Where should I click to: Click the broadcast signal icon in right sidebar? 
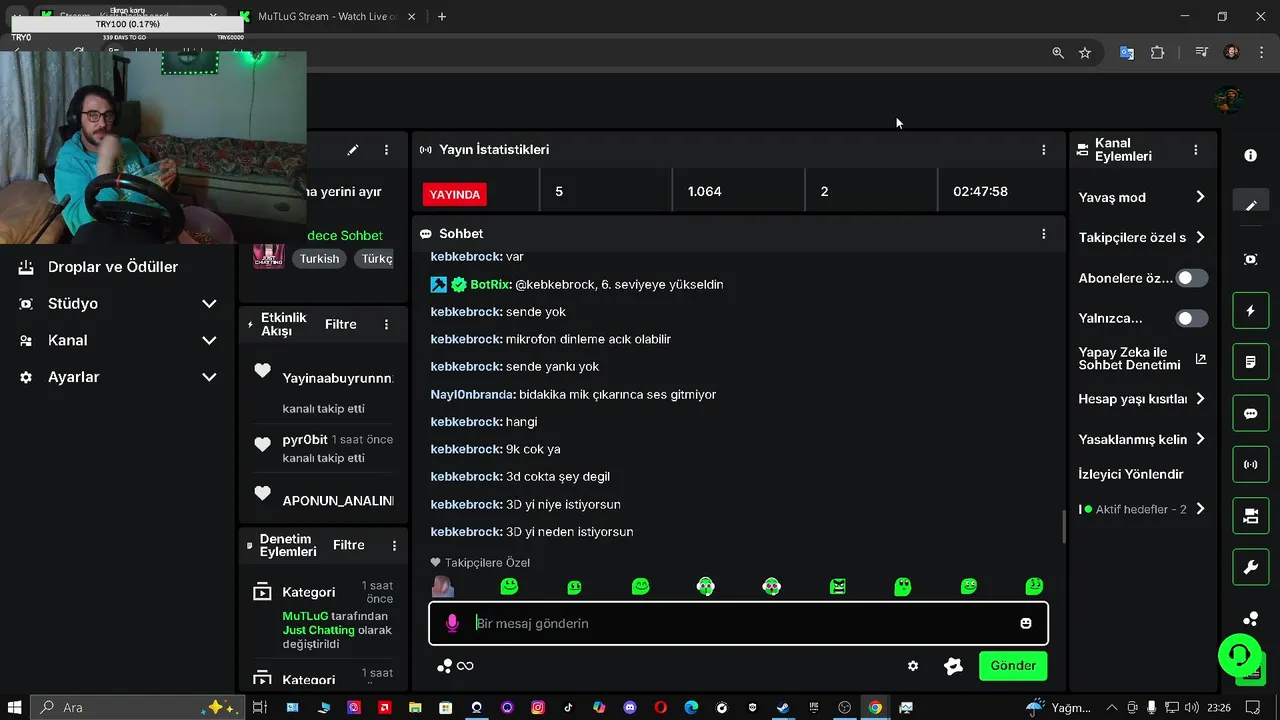[1250, 465]
